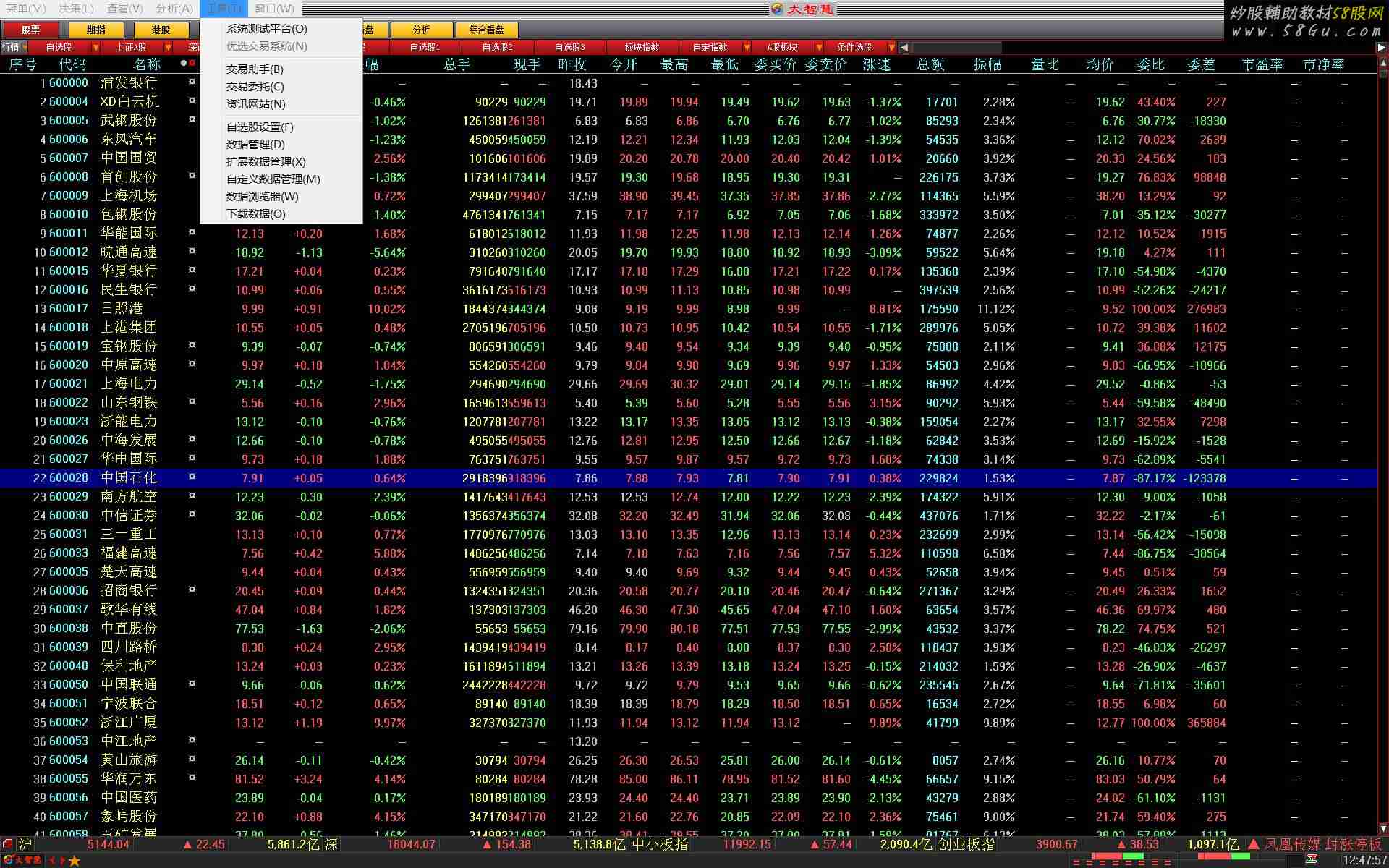1389x868 pixels.
Task: Click the yellow 港股 button
Action: point(161,30)
